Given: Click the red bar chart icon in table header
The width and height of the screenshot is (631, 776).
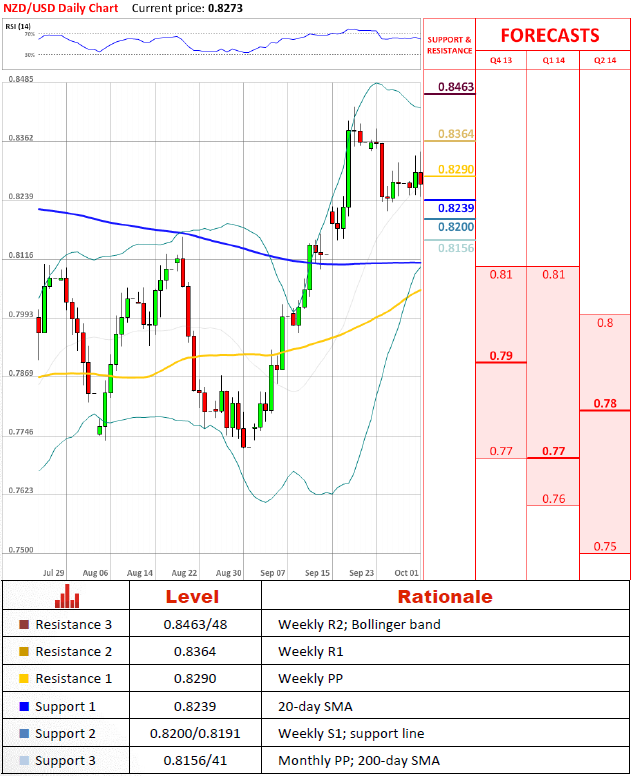Looking at the screenshot, I should click(68, 597).
